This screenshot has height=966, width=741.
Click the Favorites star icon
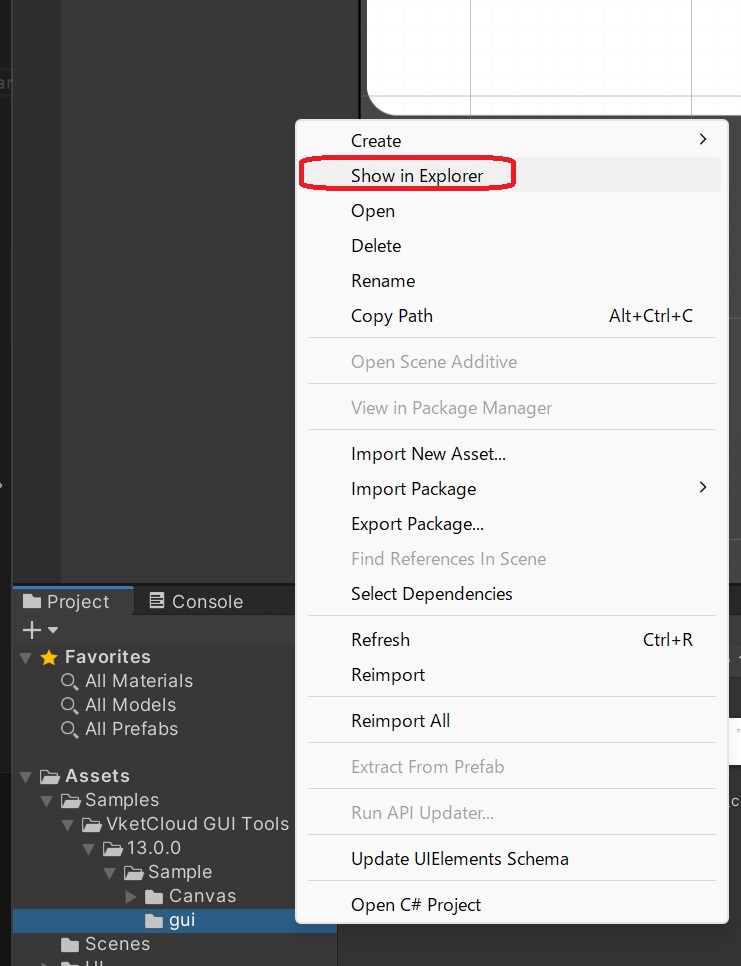click(49, 658)
